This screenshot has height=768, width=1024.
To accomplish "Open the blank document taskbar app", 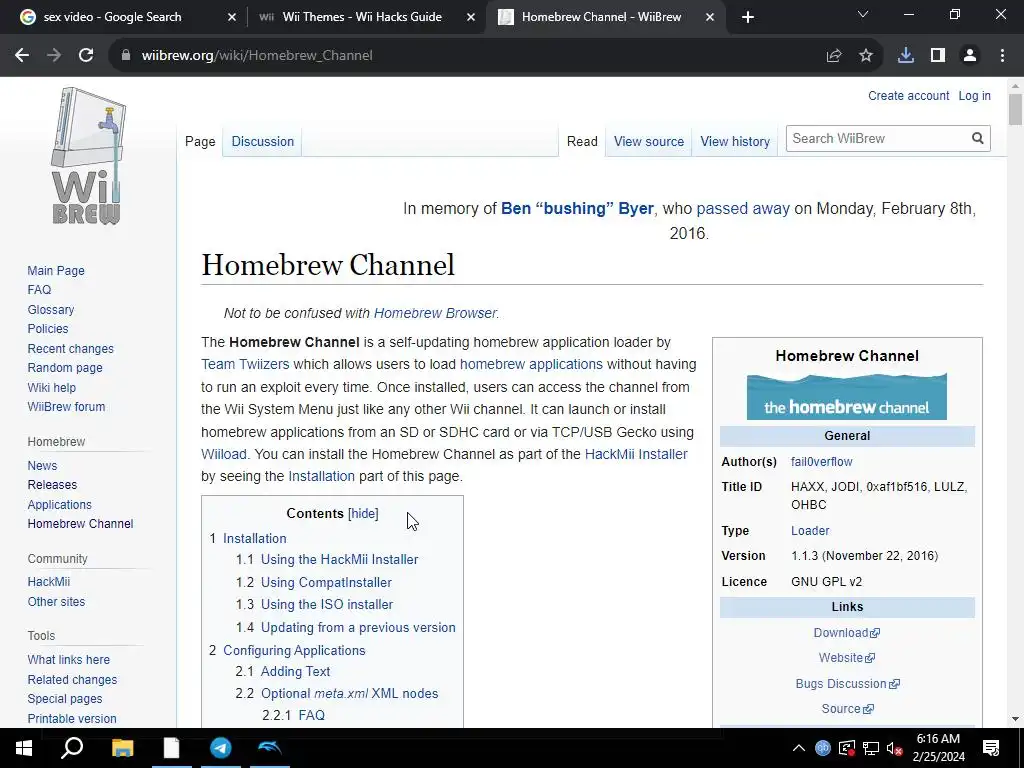I will [x=171, y=748].
